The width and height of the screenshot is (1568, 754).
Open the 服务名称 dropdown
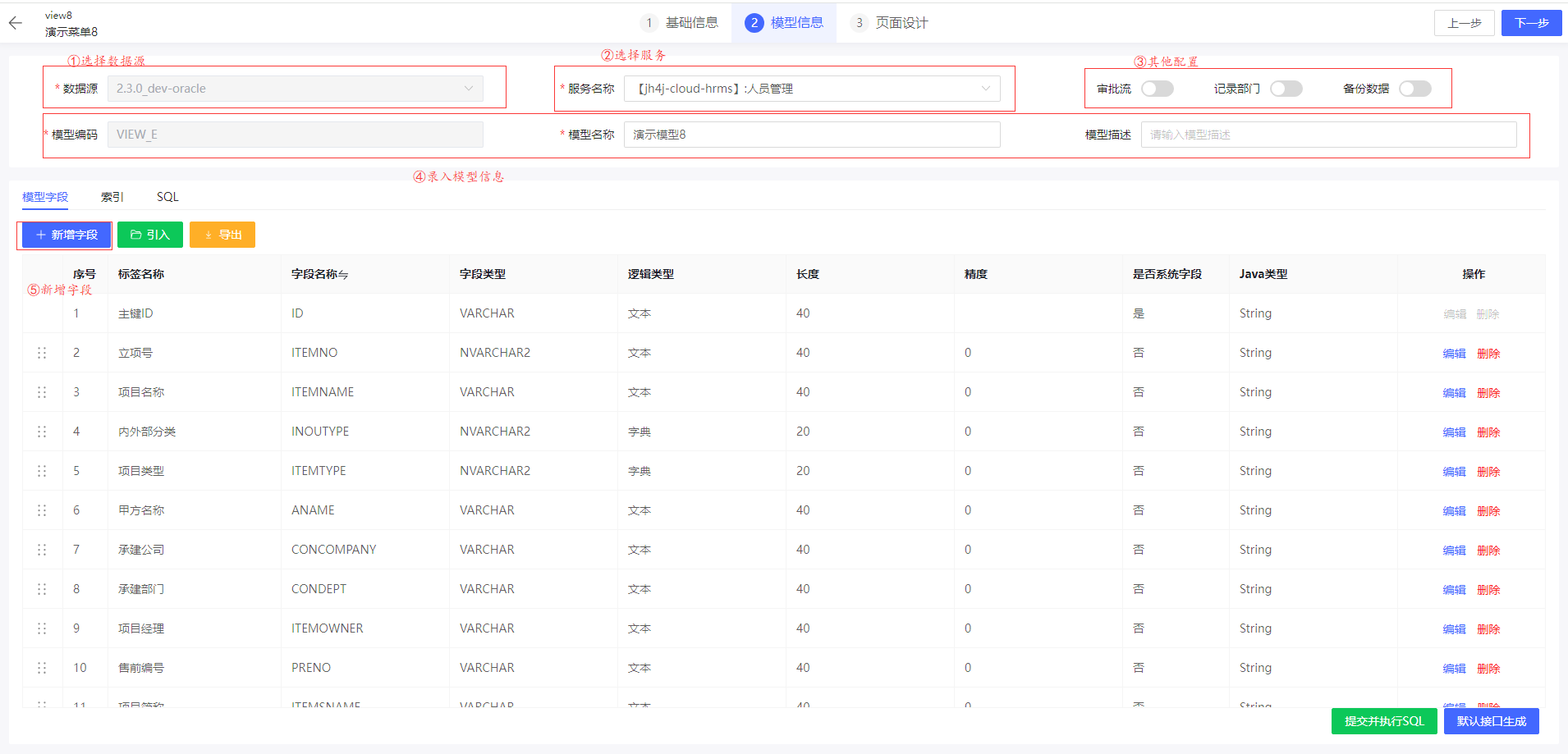pos(812,89)
